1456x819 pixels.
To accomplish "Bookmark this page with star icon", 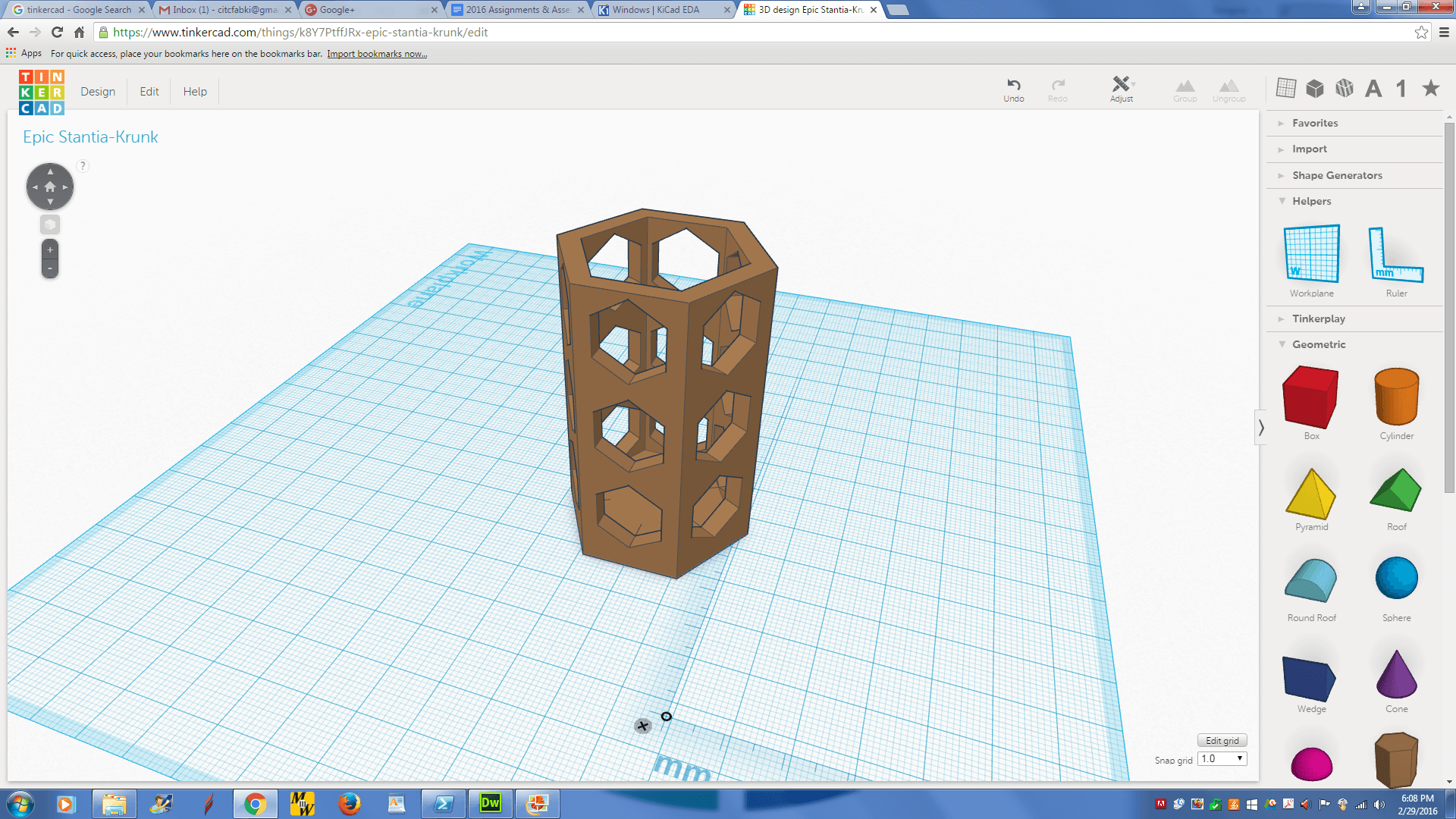I will coord(1421,33).
